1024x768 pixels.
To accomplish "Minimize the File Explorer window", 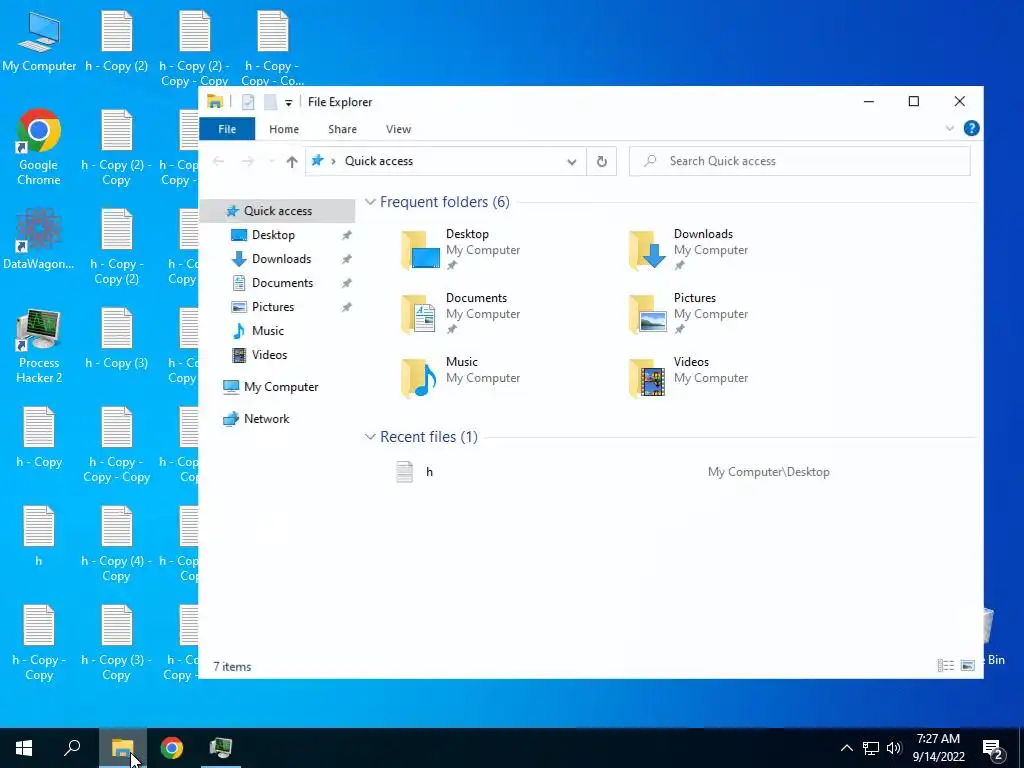I will tap(869, 101).
